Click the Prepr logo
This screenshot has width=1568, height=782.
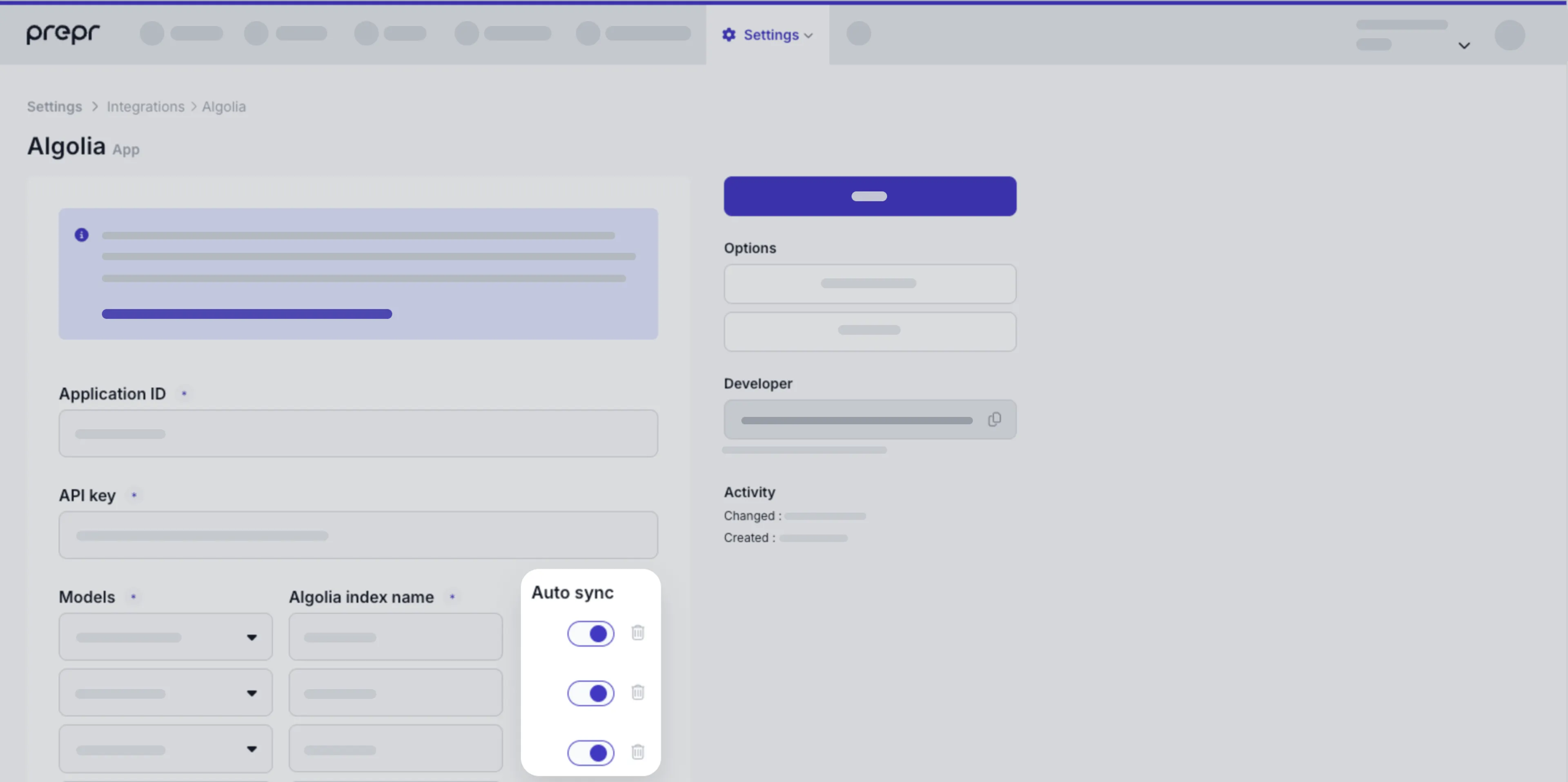tap(63, 34)
